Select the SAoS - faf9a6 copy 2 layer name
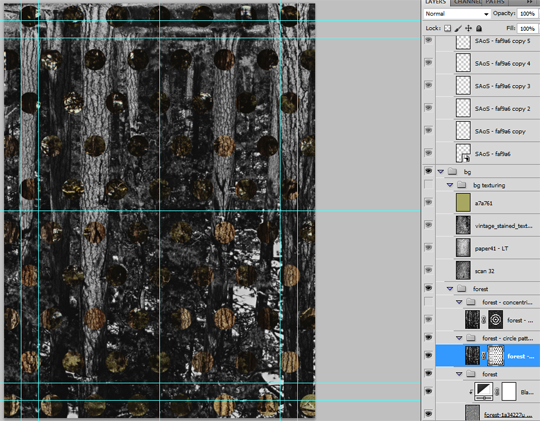 [x=502, y=109]
